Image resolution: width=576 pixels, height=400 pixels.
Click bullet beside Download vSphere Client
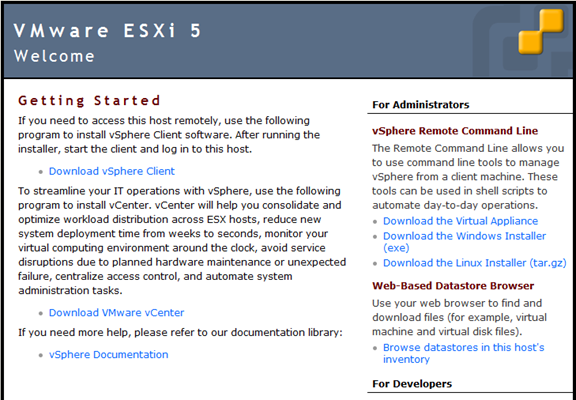(41, 172)
